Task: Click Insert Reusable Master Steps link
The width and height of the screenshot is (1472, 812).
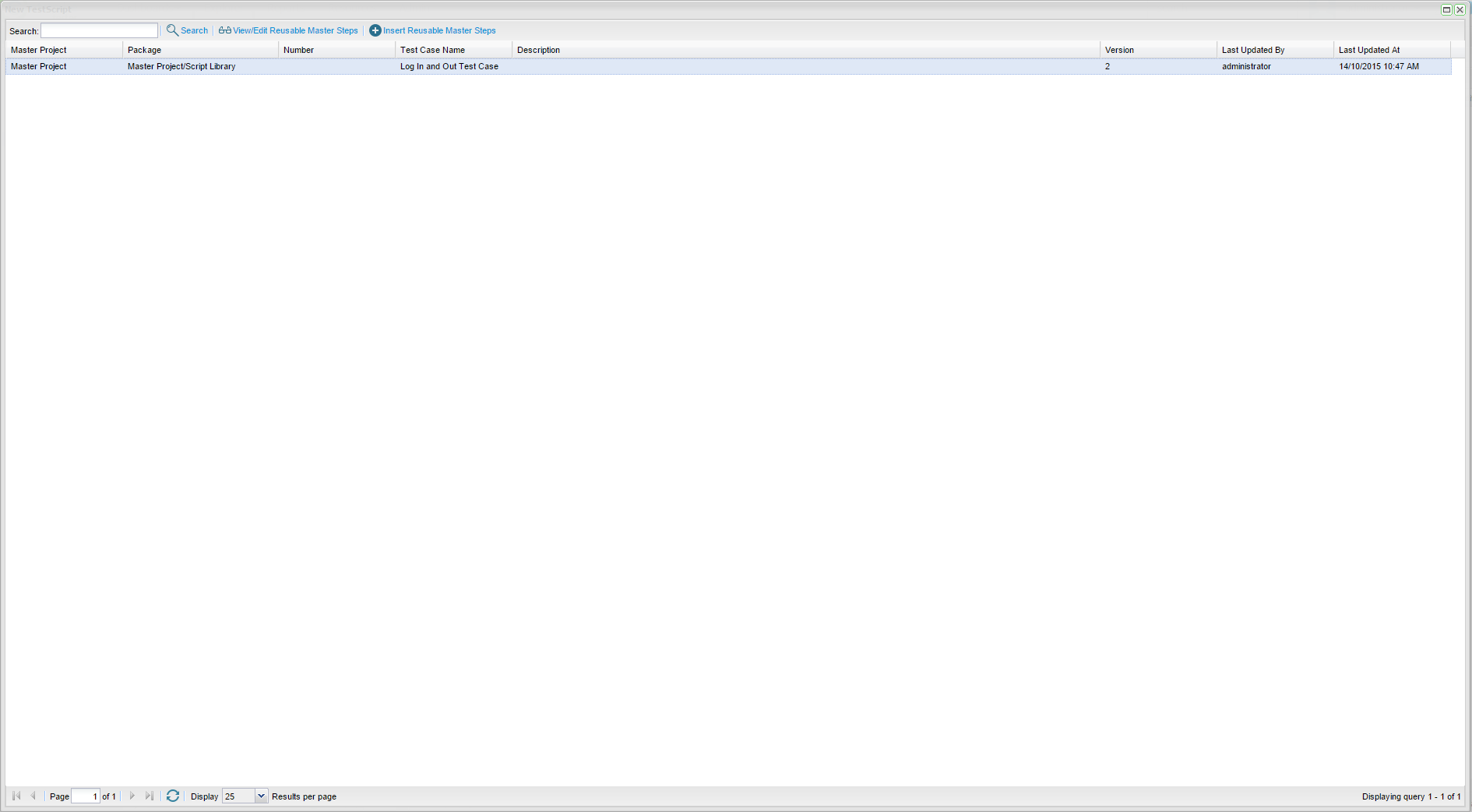Action: pyautogui.click(x=439, y=30)
